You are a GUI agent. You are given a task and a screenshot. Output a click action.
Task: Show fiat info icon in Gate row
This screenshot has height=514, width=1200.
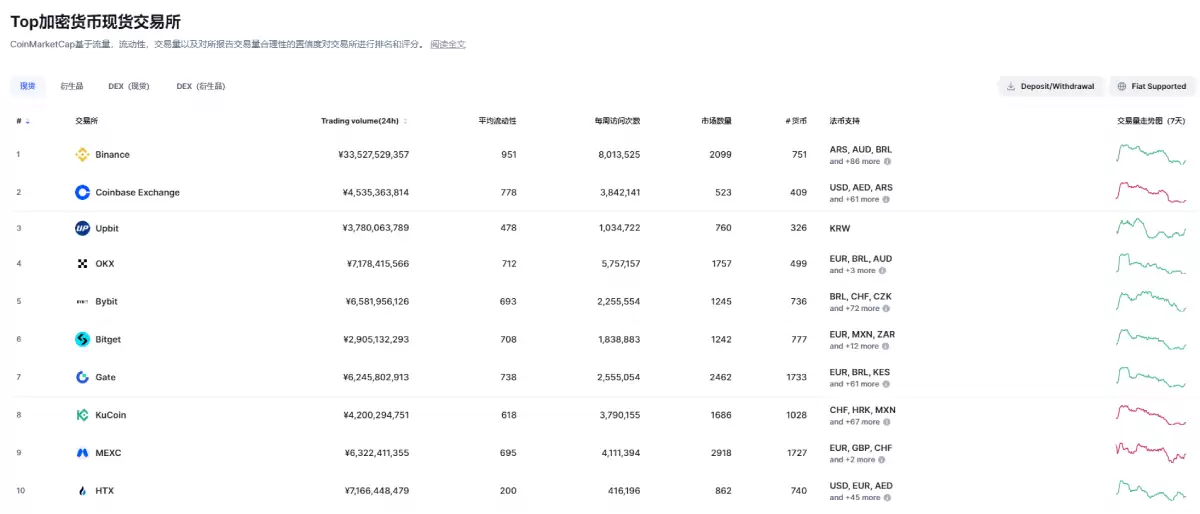[x=887, y=384]
